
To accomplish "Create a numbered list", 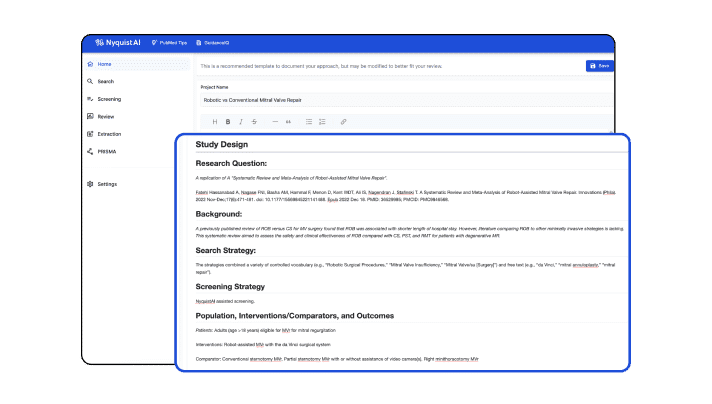I will tap(322, 122).
